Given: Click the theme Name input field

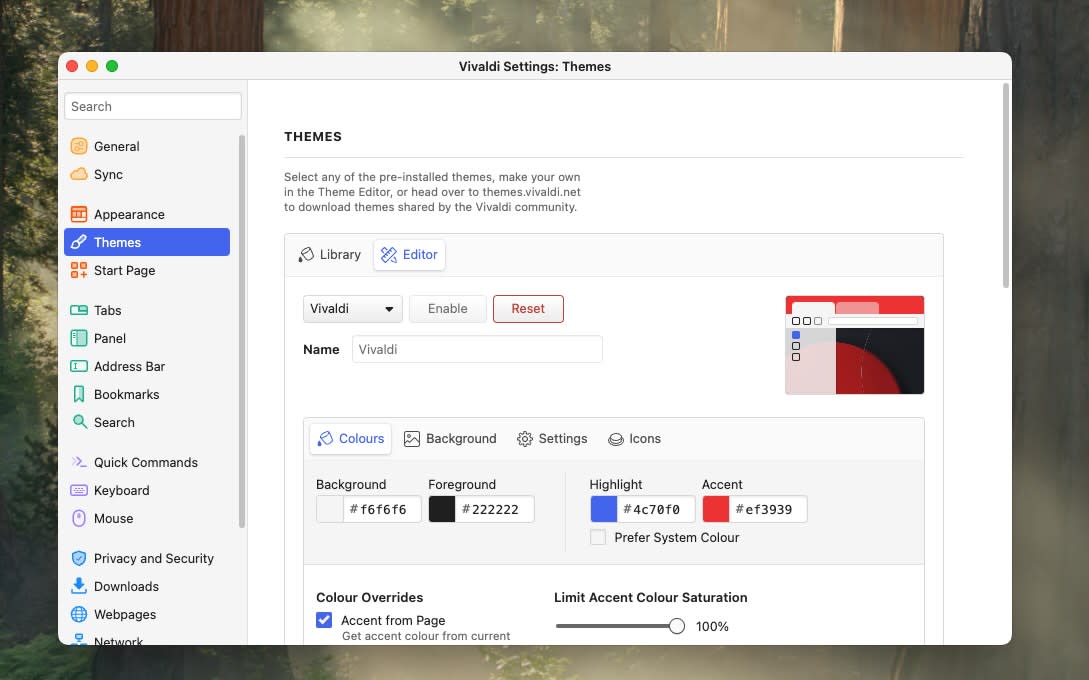Looking at the screenshot, I should [x=477, y=349].
